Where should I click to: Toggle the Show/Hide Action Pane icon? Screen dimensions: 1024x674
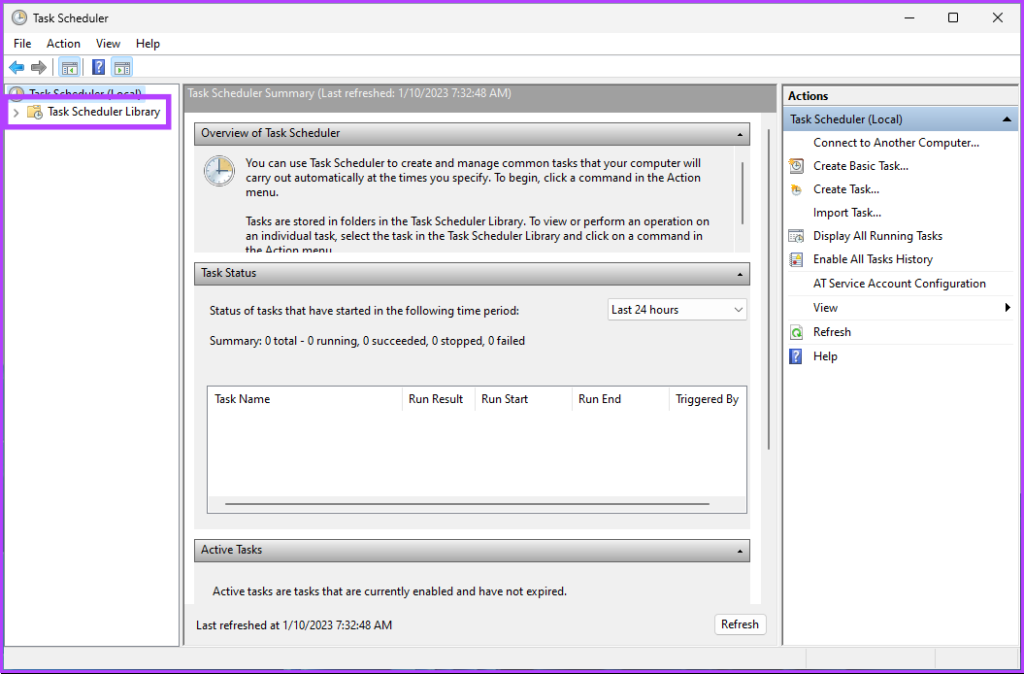tap(122, 67)
